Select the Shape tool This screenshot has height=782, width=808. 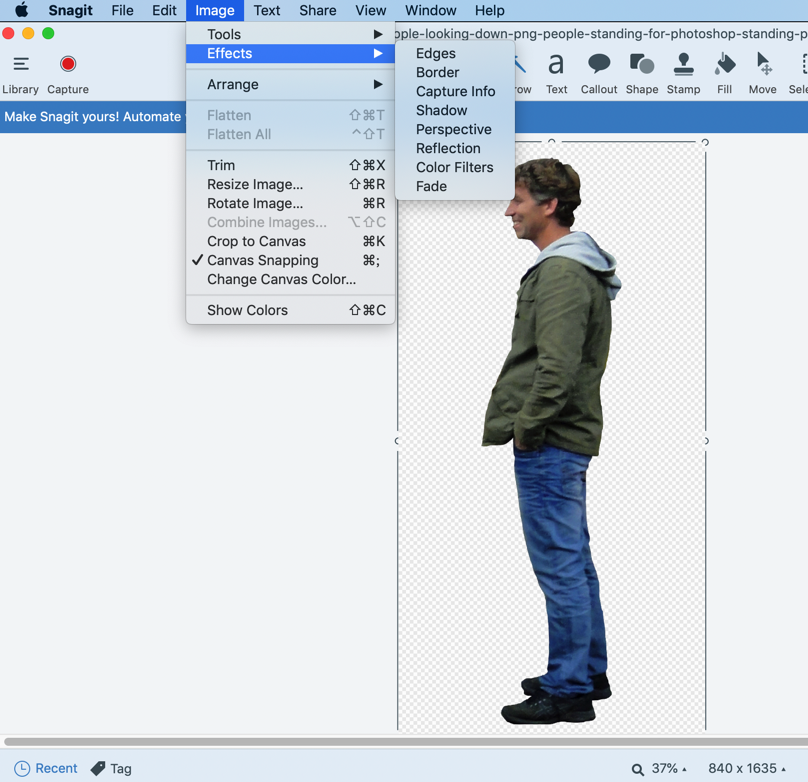pyautogui.click(x=642, y=66)
